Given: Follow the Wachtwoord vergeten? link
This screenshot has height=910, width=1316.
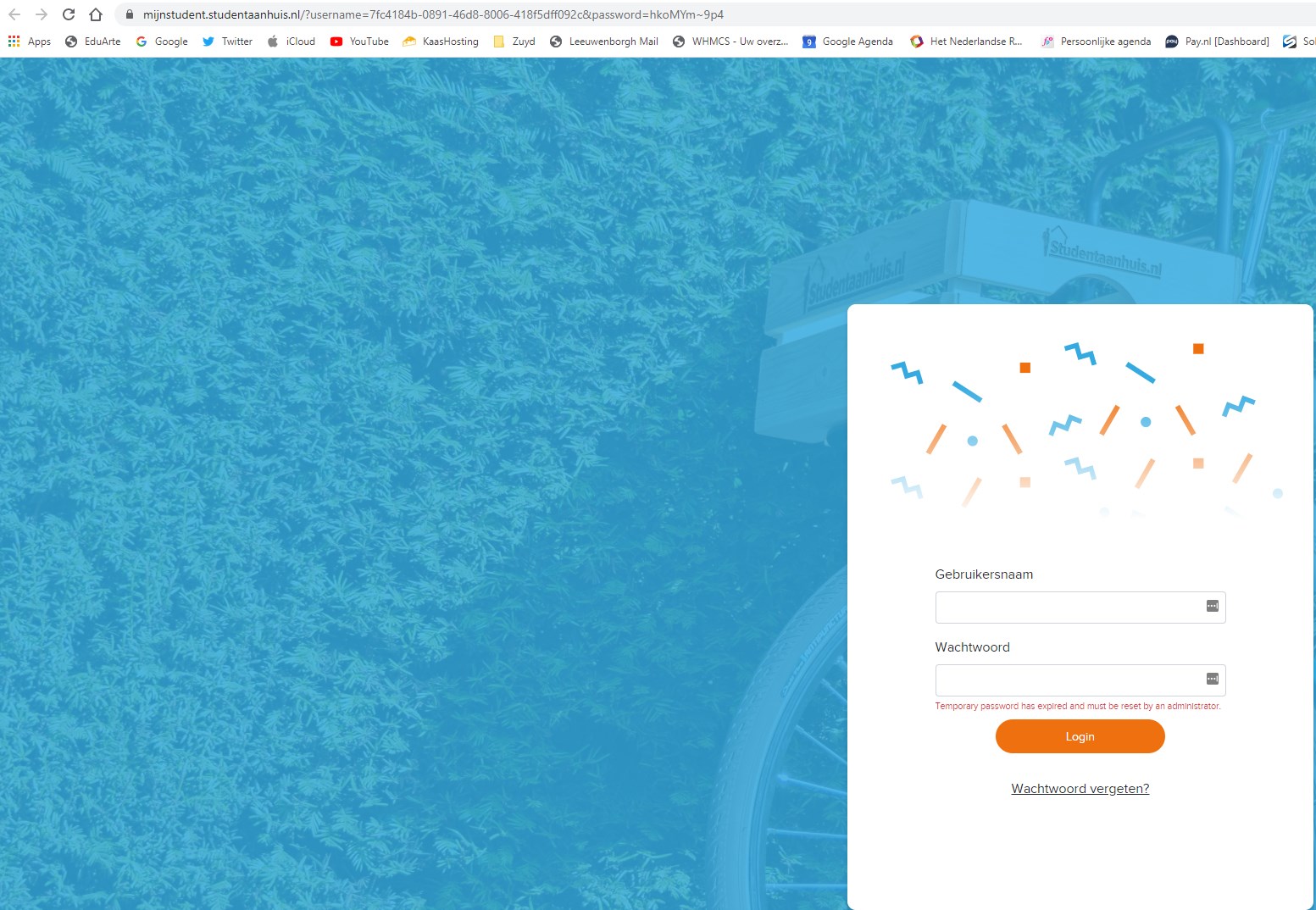Looking at the screenshot, I should [x=1080, y=789].
